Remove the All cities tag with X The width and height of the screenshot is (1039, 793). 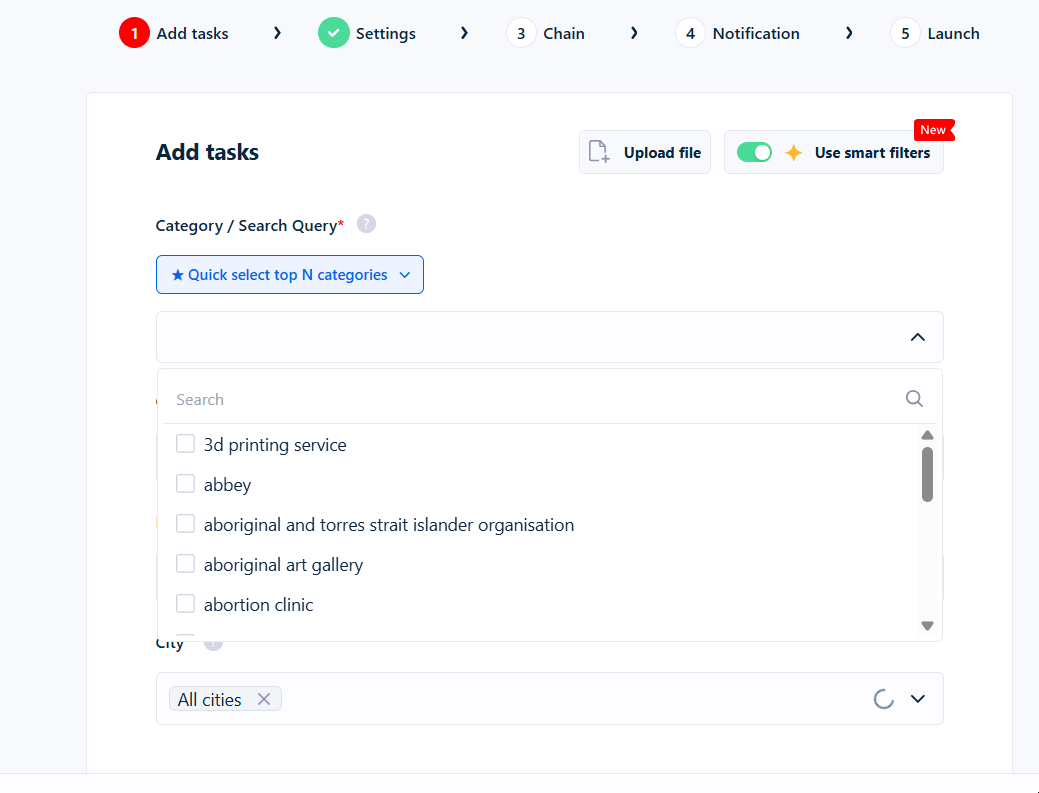pos(264,699)
